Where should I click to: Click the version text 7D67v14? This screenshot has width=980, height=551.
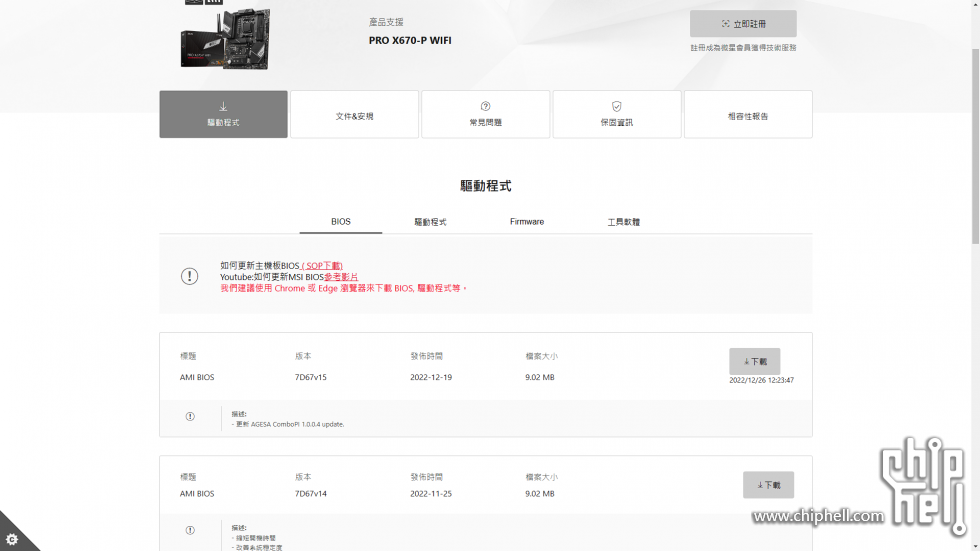311,494
